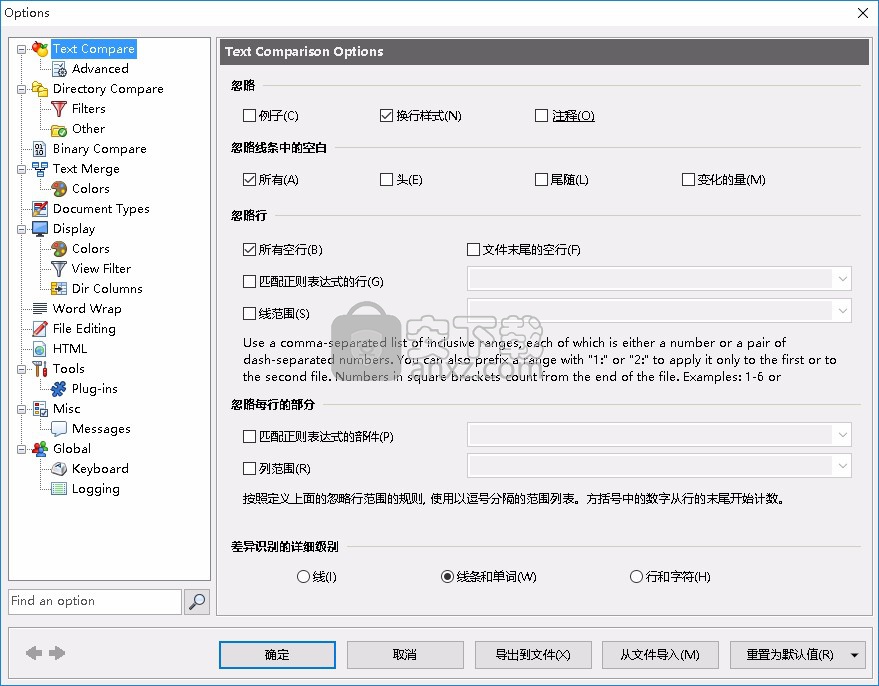Check the 列范围(R) checkbox
The image size is (879, 686).
pyautogui.click(x=249, y=469)
